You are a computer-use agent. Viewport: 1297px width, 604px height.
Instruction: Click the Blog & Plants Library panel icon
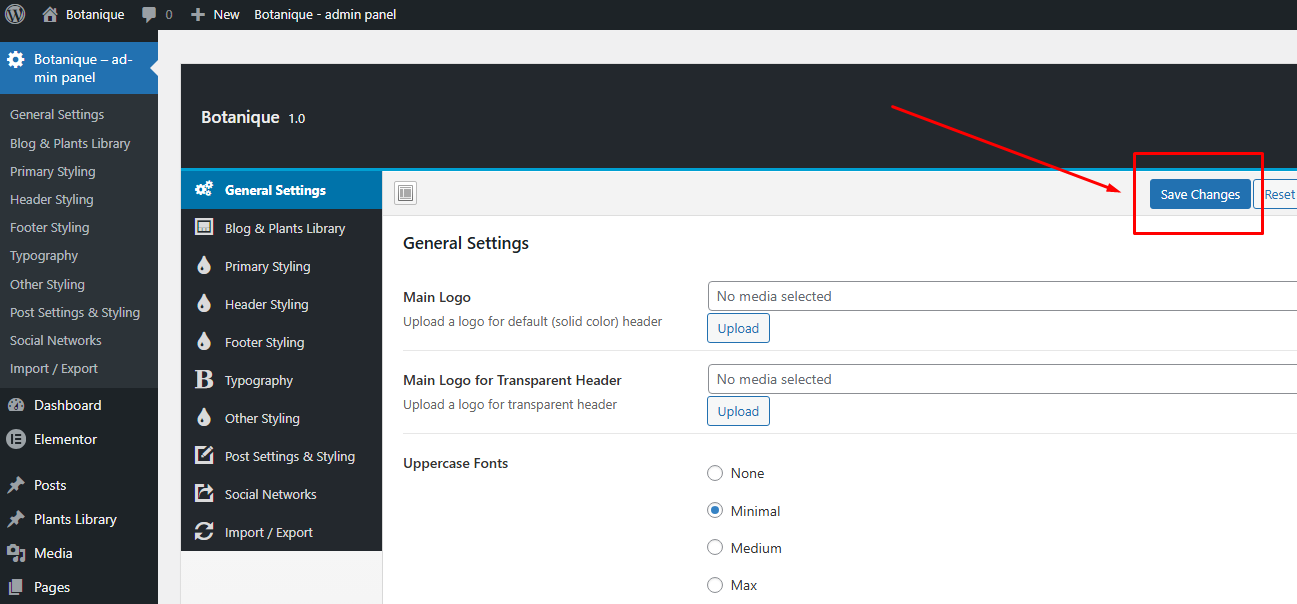pyautogui.click(x=204, y=228)
